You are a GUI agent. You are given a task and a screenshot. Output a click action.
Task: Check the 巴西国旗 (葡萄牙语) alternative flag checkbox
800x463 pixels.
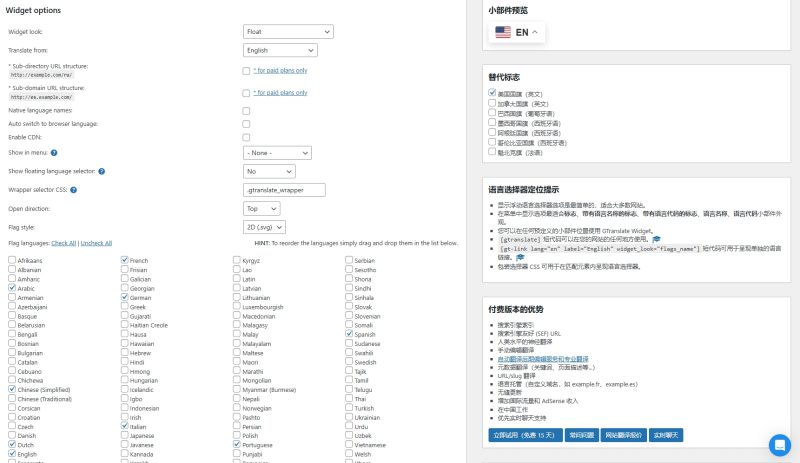click(492, 112)
